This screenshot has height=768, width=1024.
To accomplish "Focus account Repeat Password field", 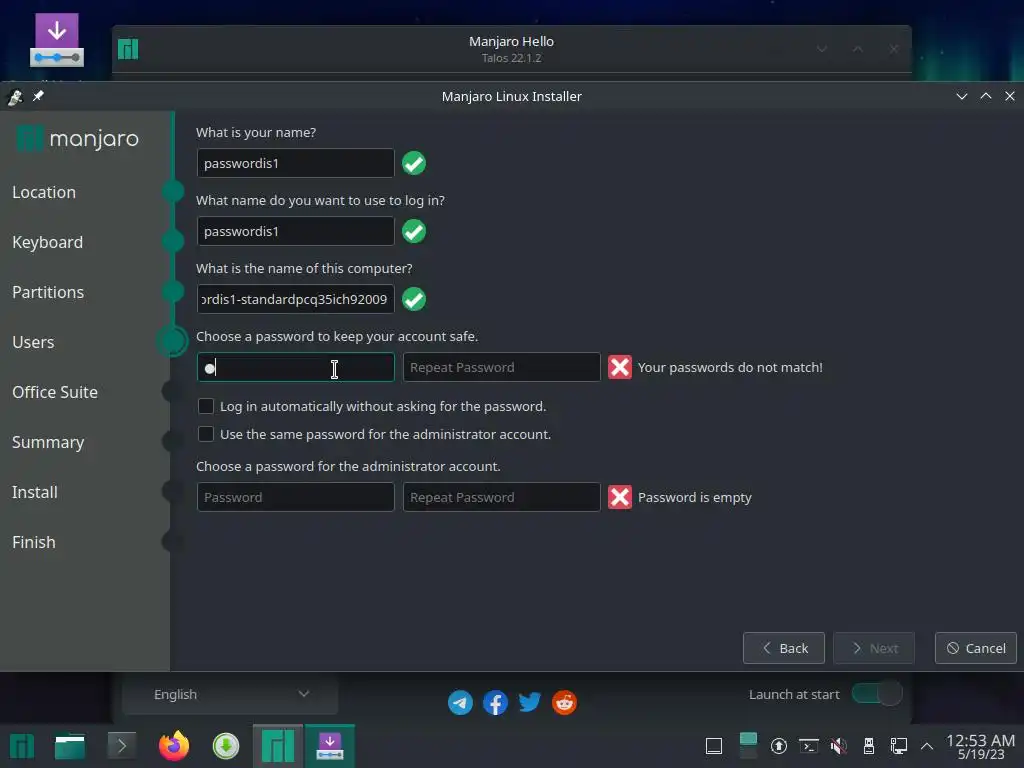I will 502,367.
